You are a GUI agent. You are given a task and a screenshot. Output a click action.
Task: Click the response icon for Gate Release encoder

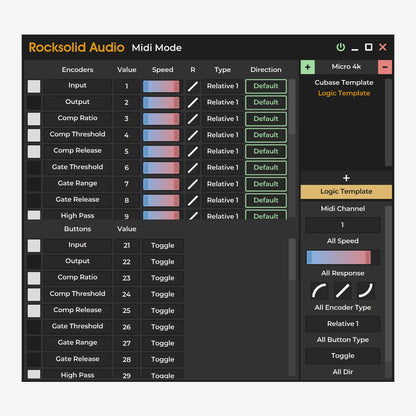tap(193, 200)
